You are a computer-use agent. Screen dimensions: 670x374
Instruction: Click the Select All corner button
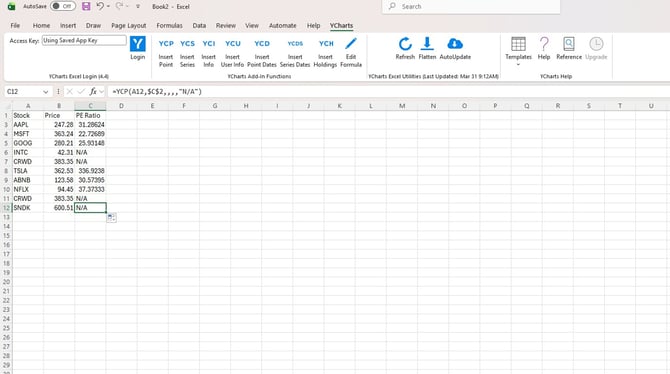coord(6,106)
